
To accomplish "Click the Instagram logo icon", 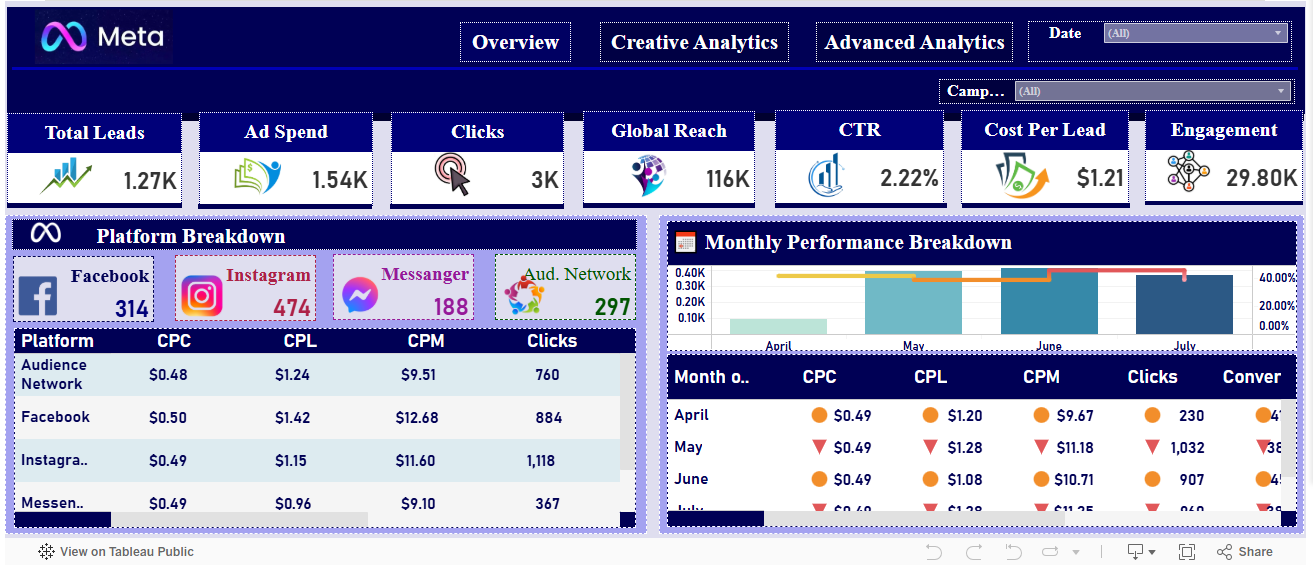I will pos(201,296).
